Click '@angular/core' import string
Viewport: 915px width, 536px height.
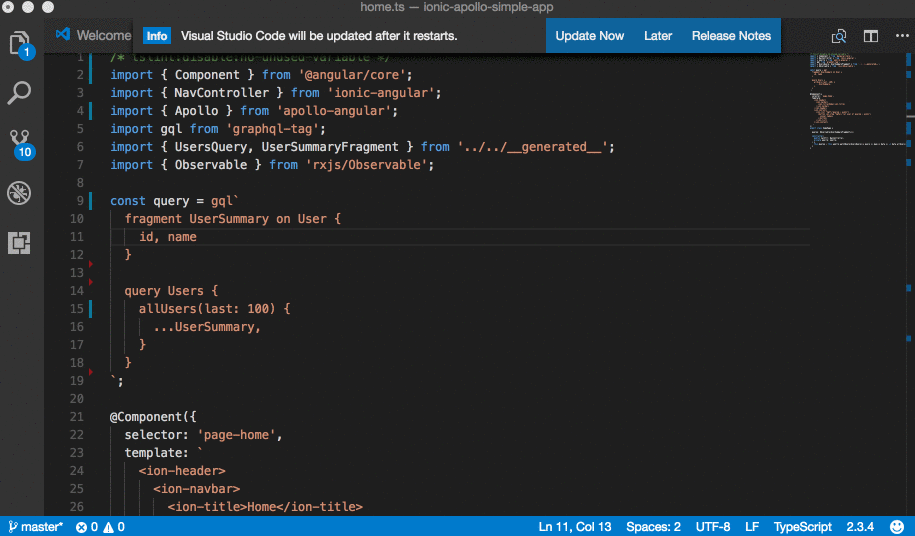[352, 75]
